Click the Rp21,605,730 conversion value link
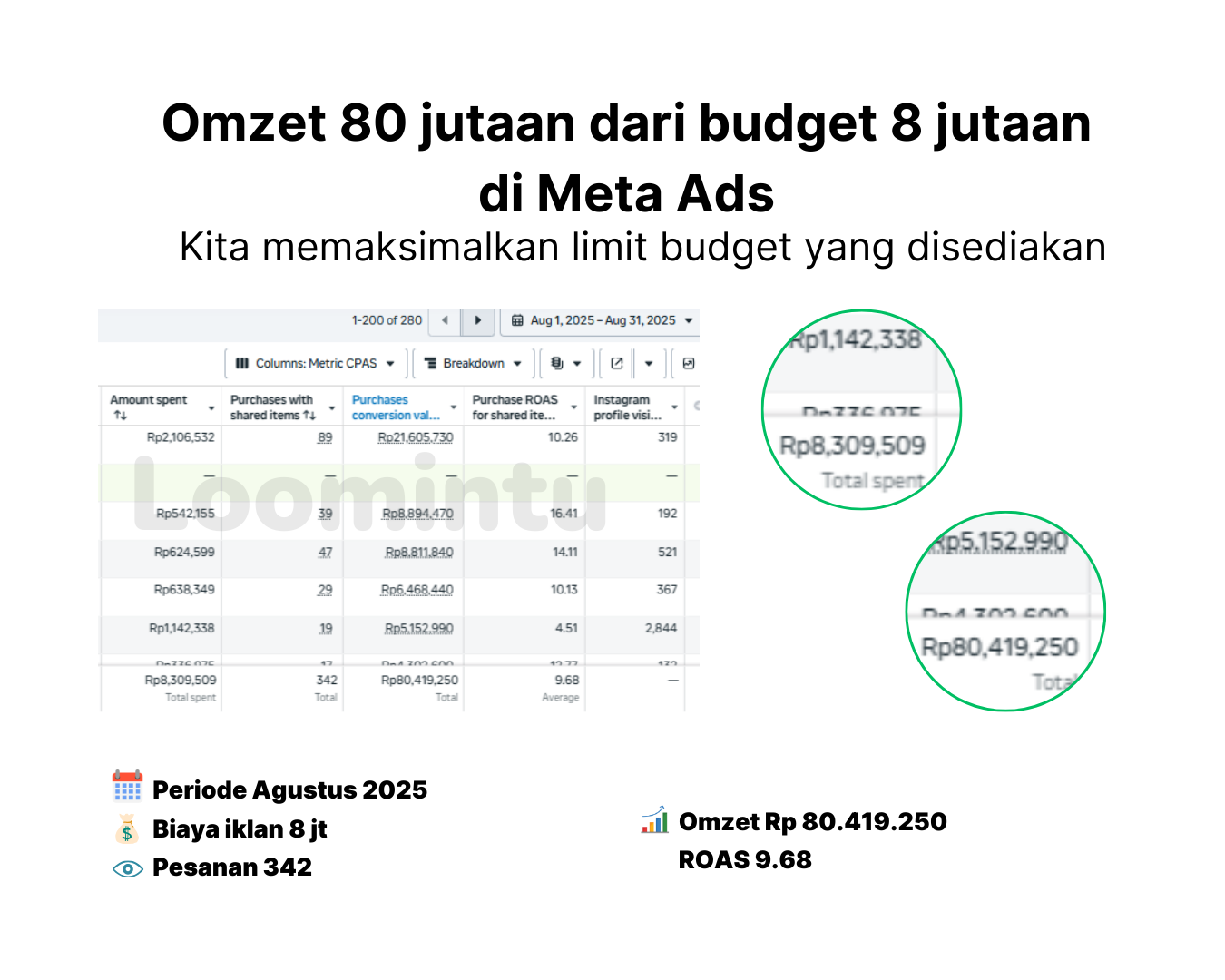 [416, 437]
